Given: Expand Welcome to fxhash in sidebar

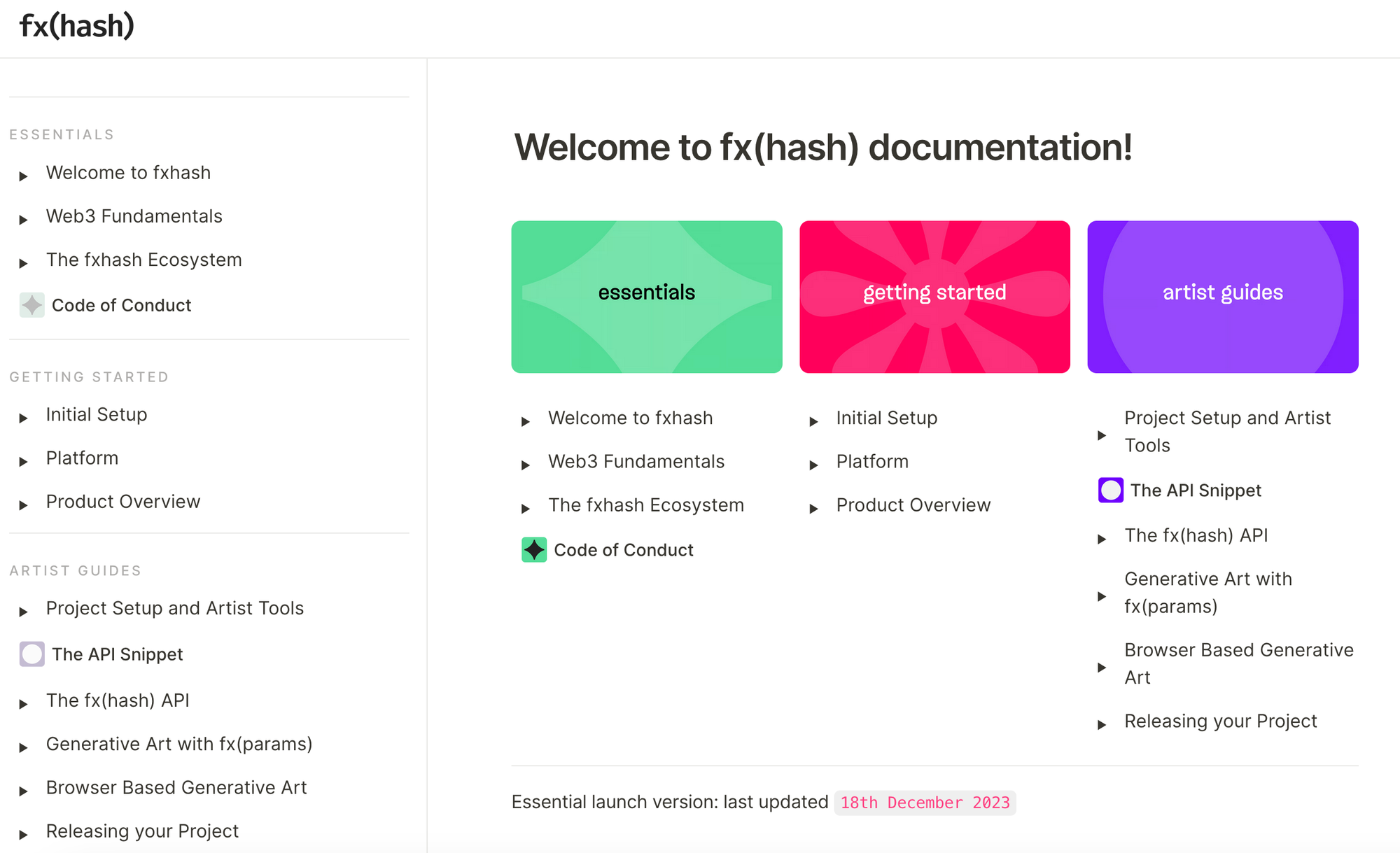Looking at the screenshot, I should pyautogui.click(x=24, y=176).
